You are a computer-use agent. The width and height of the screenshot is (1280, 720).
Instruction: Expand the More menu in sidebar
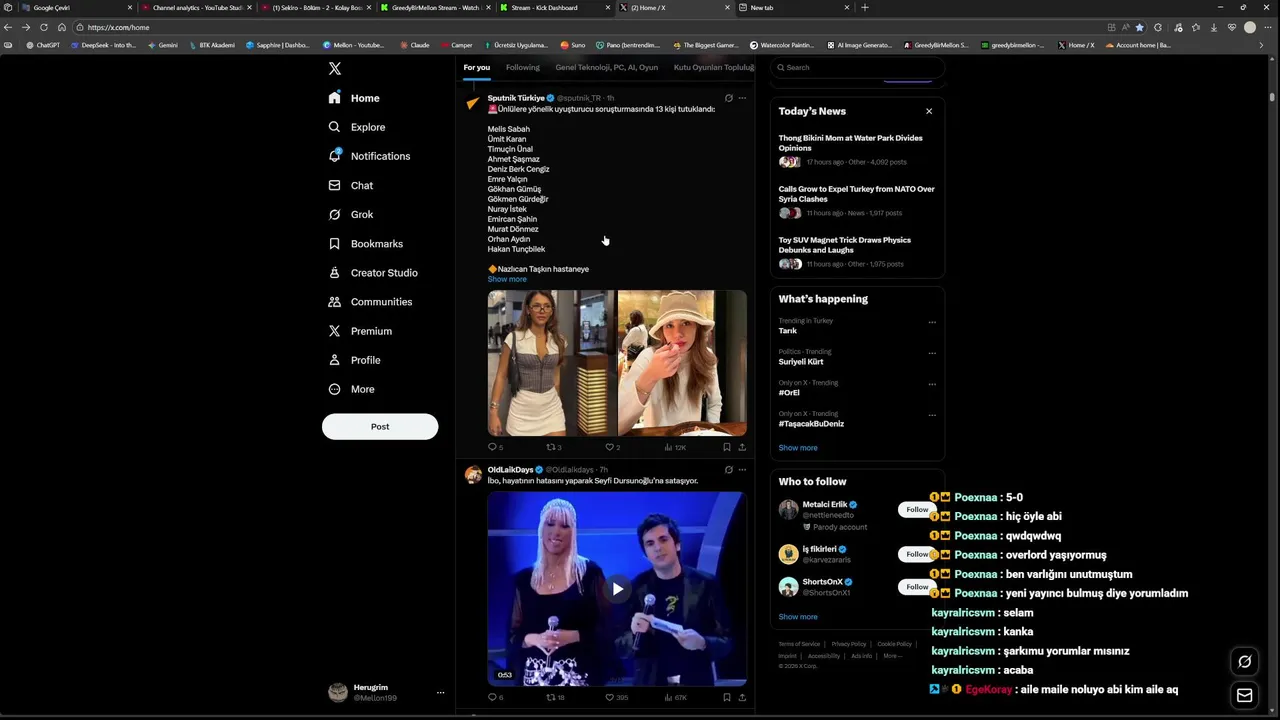pos(352,389)
